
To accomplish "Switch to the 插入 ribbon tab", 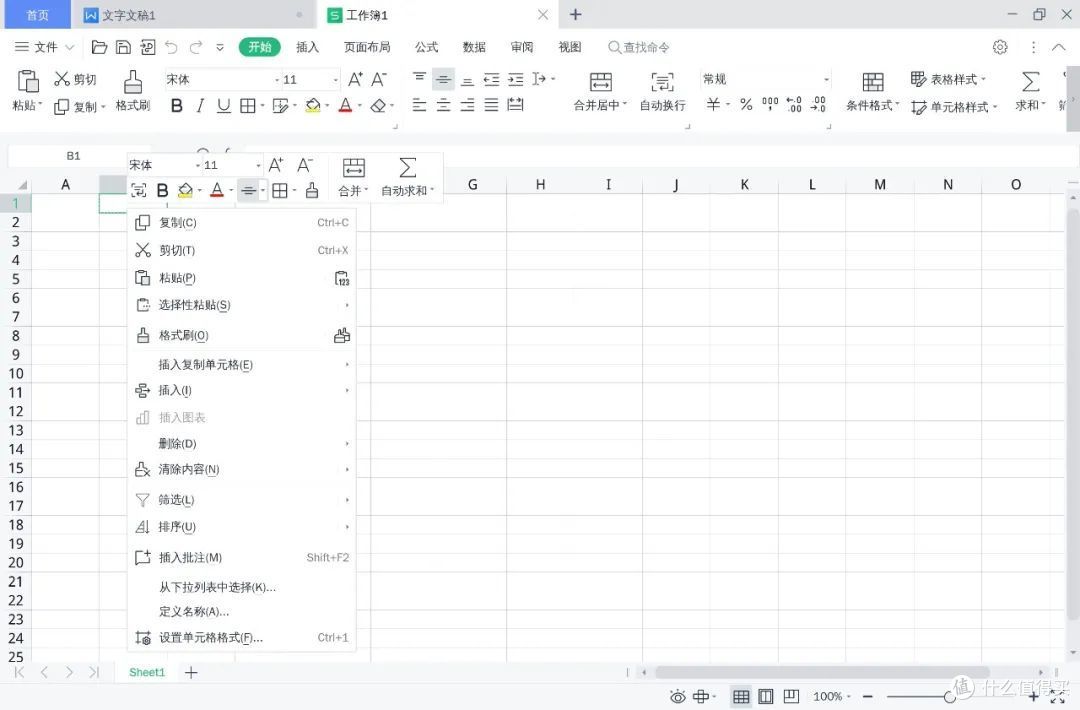I will click(307, 47).
